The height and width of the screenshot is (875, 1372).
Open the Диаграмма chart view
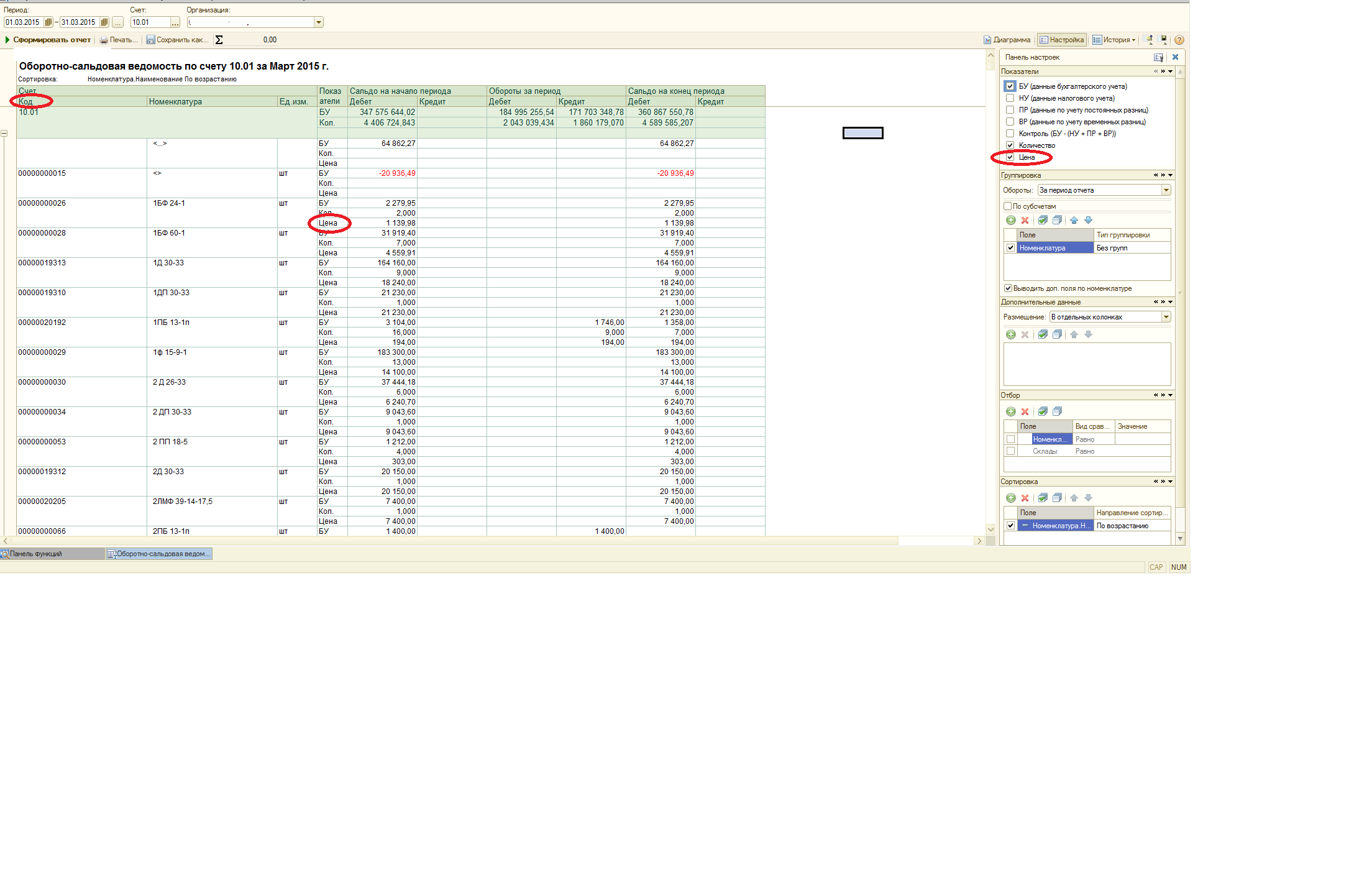click(1007, 40)
